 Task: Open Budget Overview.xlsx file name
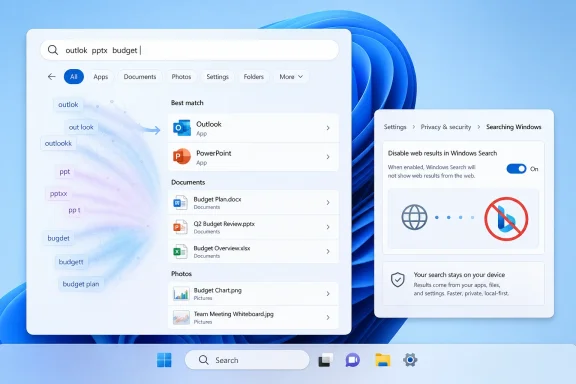coord(222,248)
